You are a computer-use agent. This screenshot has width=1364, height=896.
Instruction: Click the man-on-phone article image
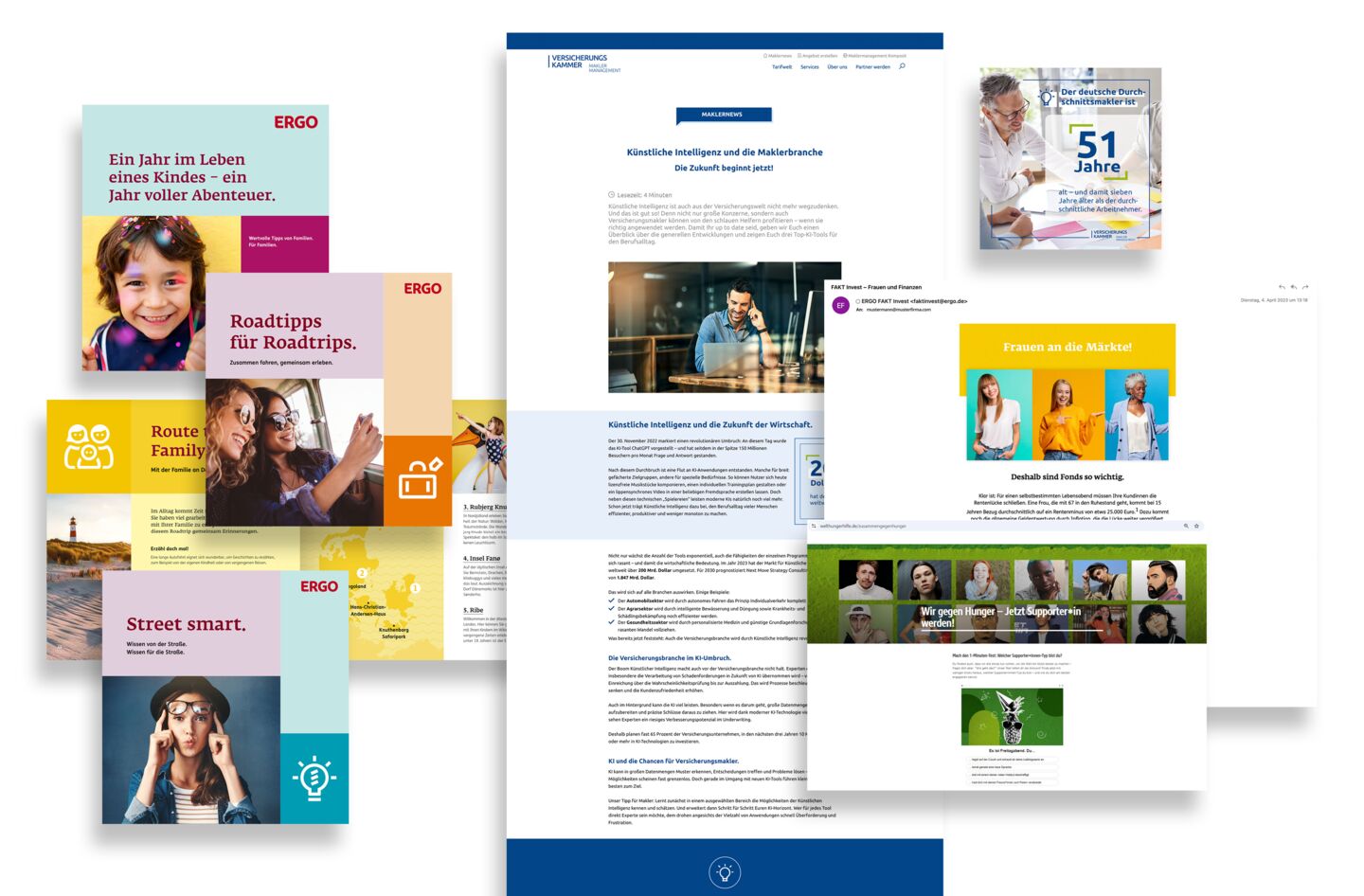click(725, 327)
